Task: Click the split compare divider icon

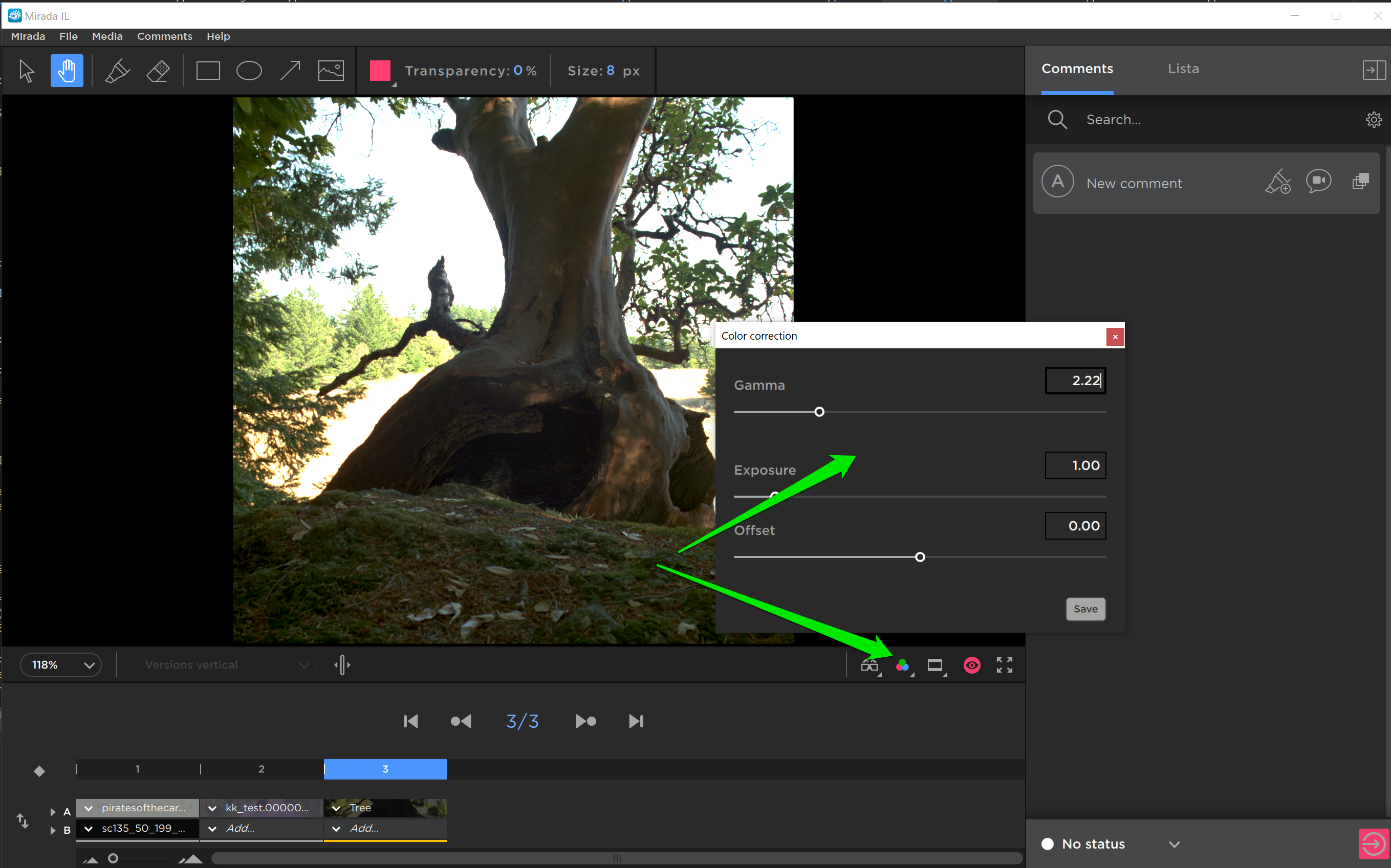Action: tap(342, 665)
